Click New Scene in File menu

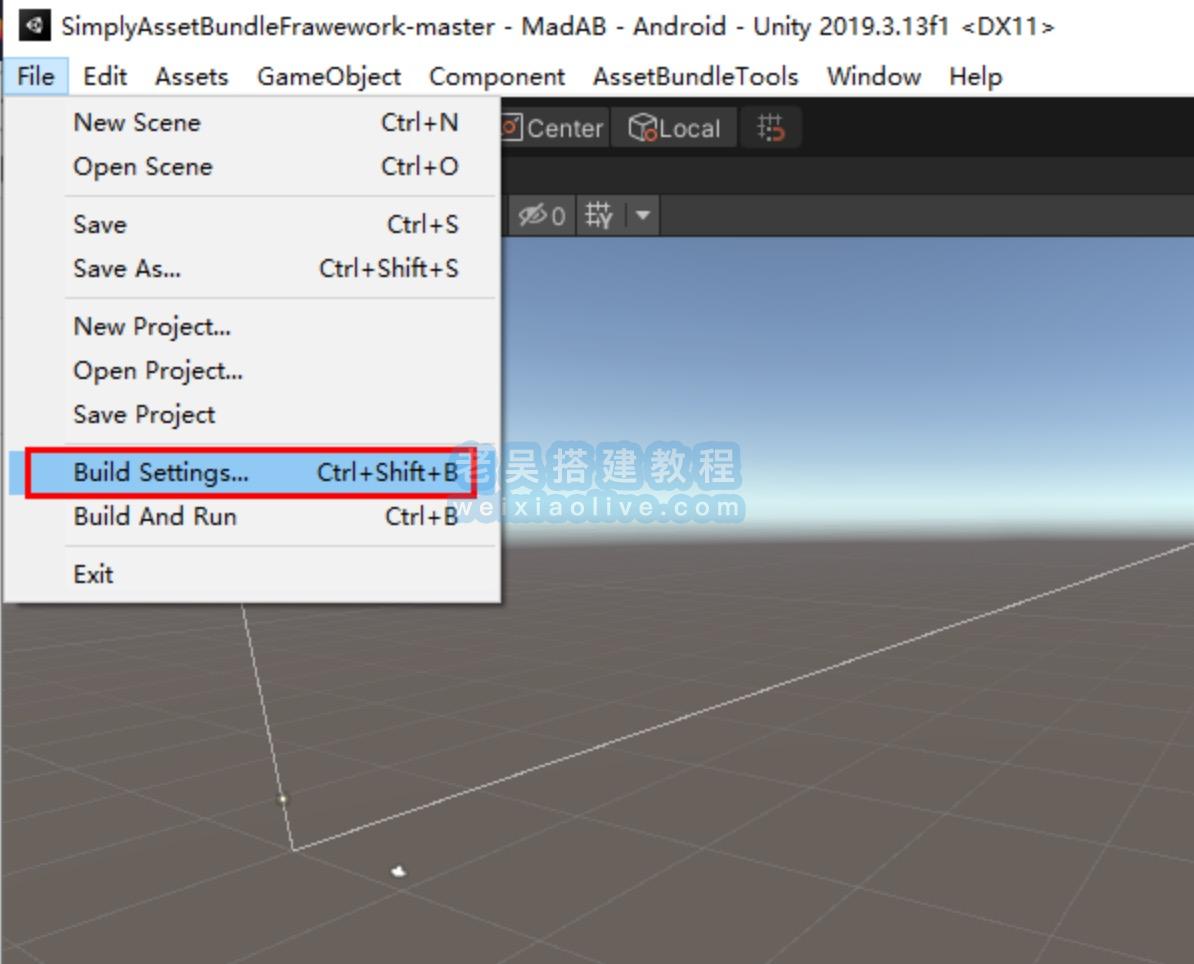[x=137, y=122]
